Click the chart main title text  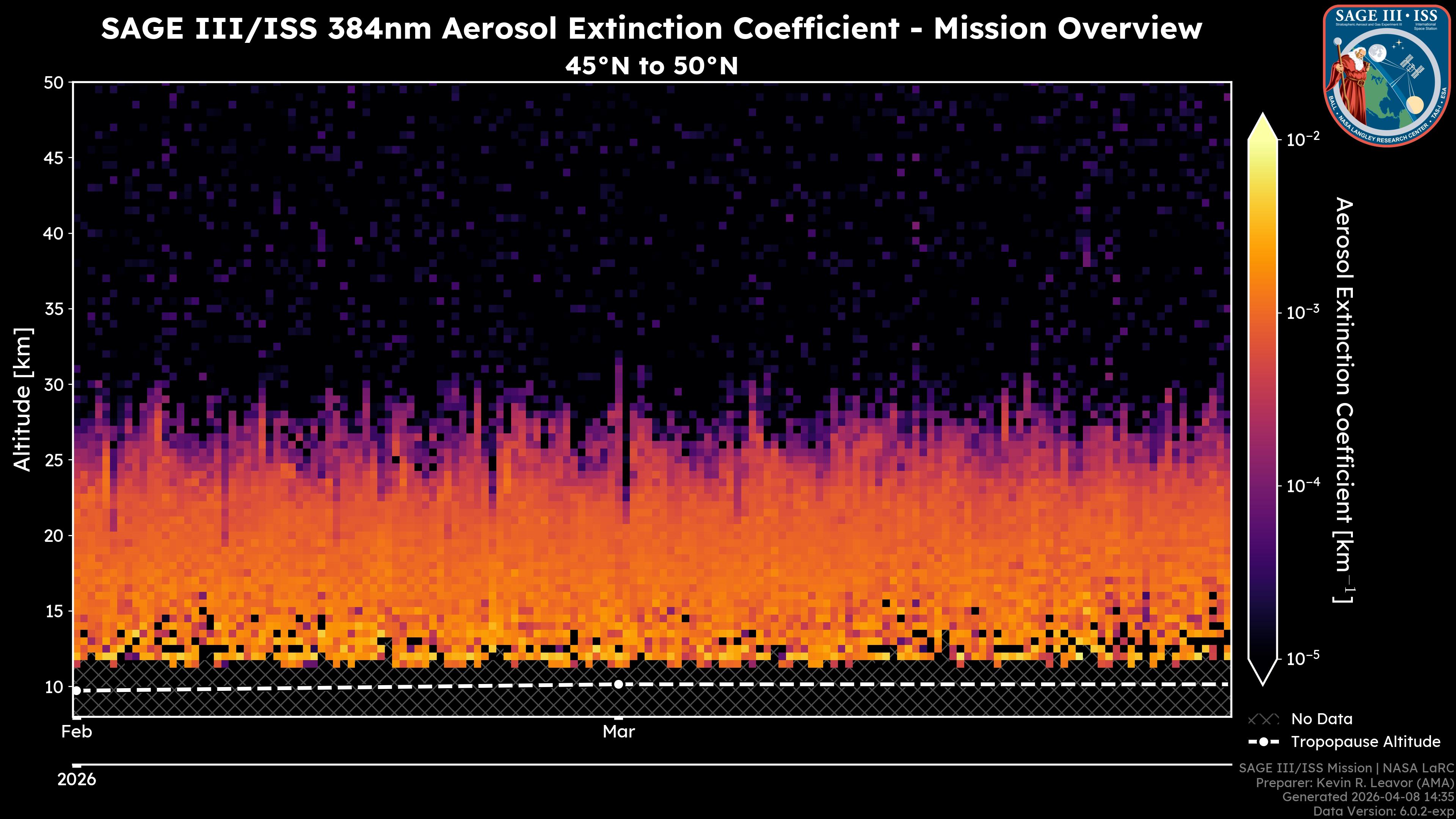(651, 29)
